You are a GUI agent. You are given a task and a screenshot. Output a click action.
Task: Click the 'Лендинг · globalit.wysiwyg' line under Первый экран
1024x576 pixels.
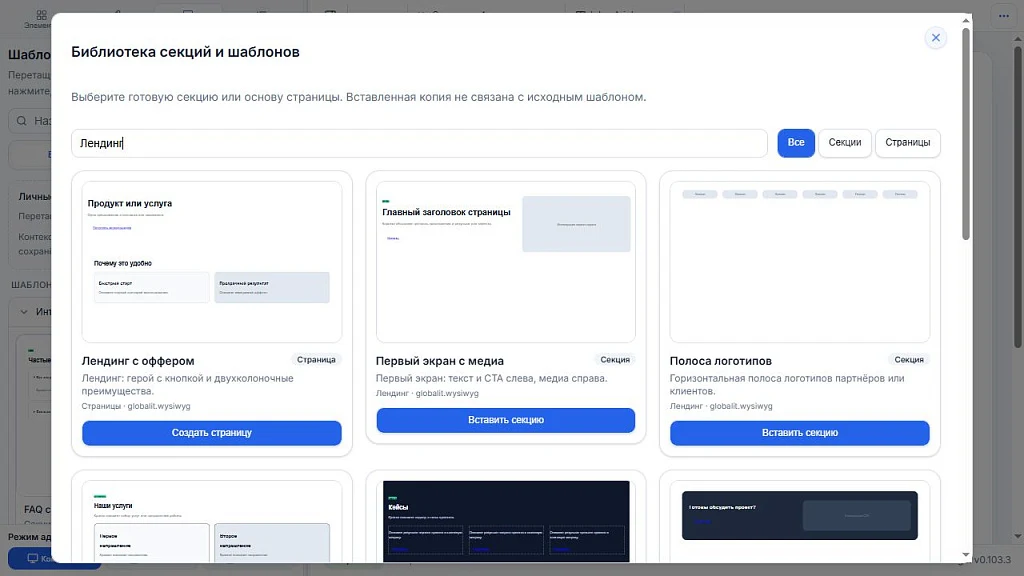[x=427, y=393]
